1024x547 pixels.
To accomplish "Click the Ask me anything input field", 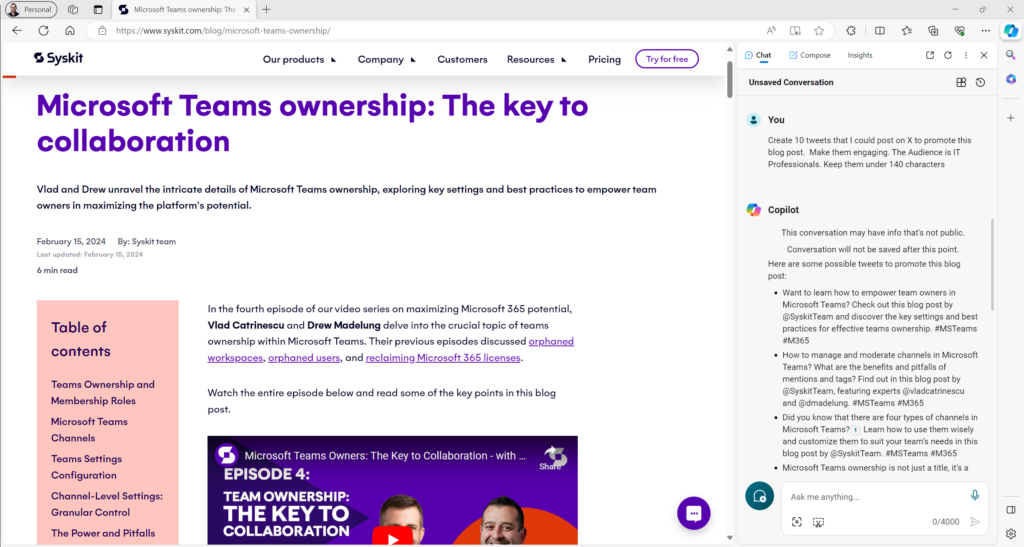I will (870, 497).
